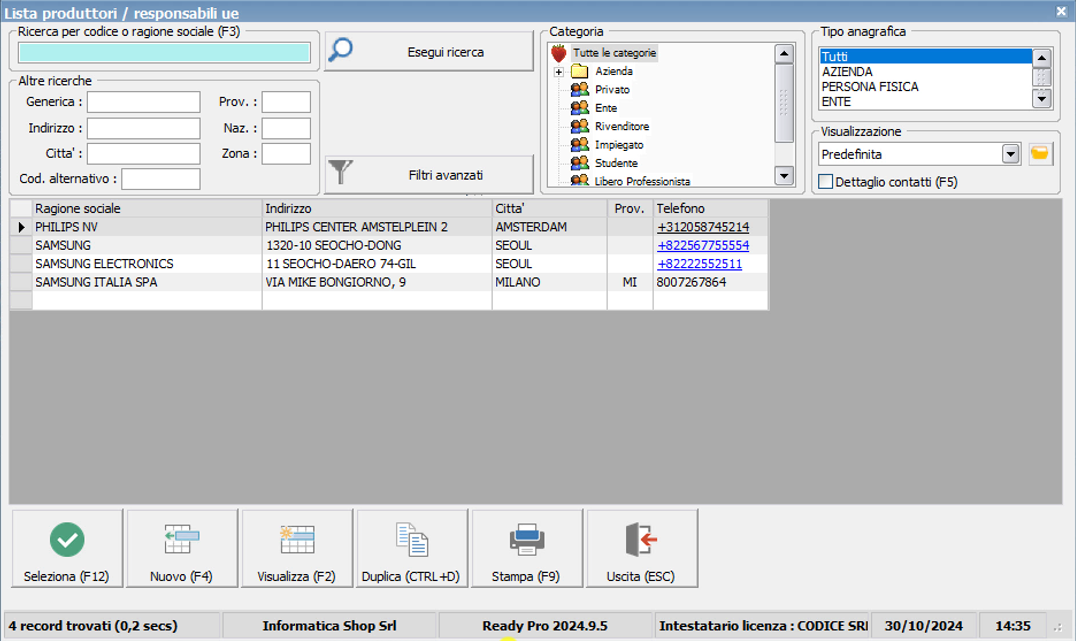This screenshot has height=641, width=1076.
Task: Enable Dettaglio contatti (F5) checkbox
Action: [826, 182]
